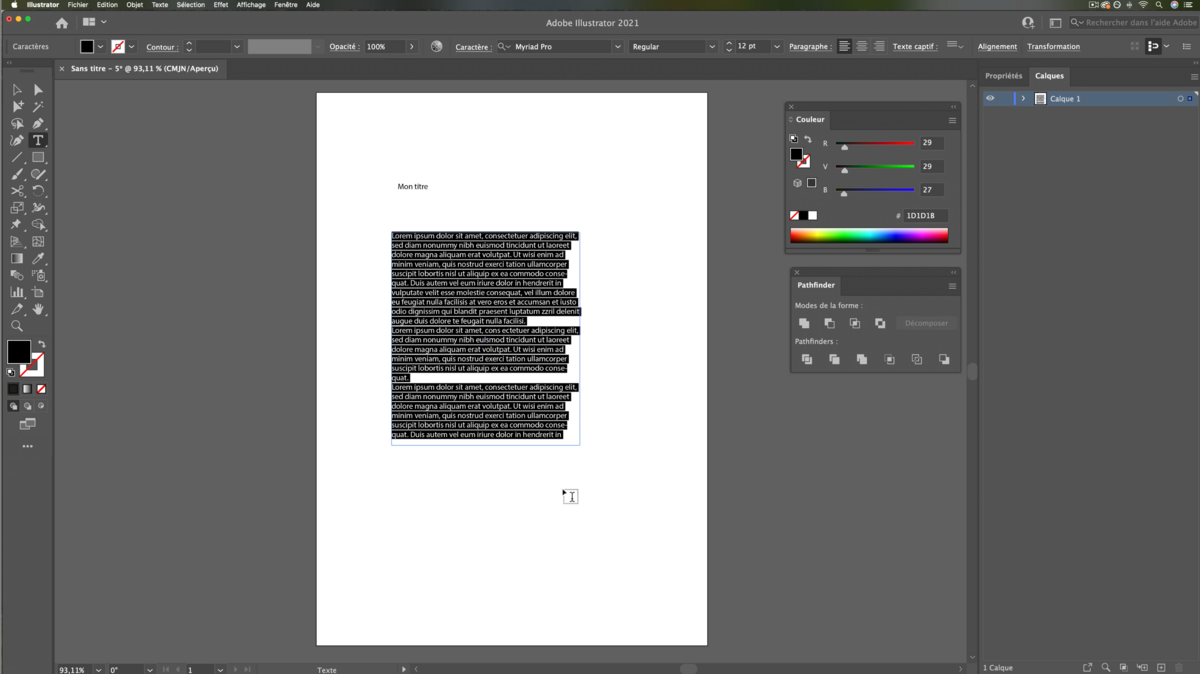Pick a color from the spectrum bar
Image resolution: width=1200 pixels, height=674 pixels.
point(869,236)
